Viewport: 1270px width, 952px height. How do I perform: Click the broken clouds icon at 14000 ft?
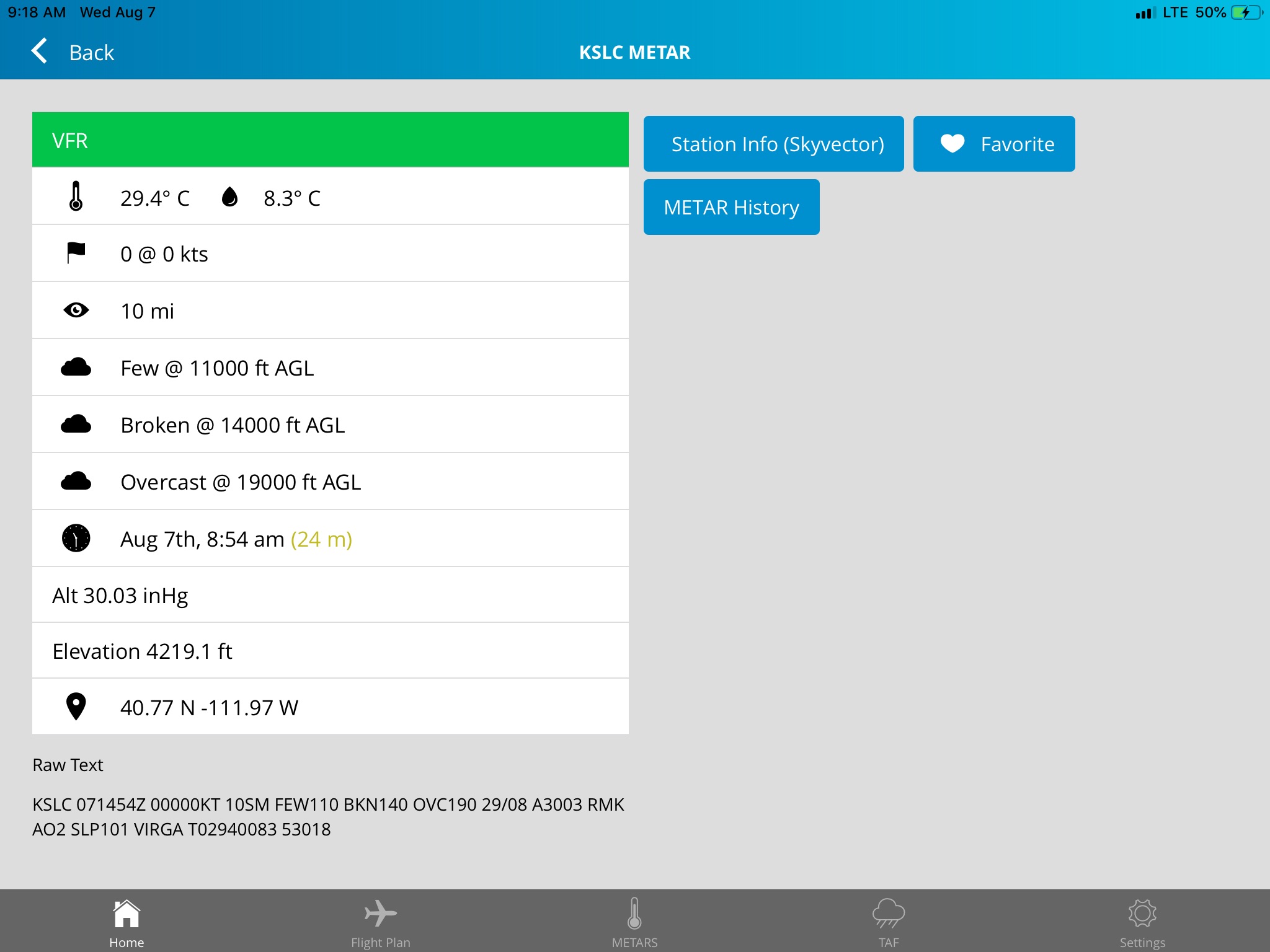tap(77, 424)
